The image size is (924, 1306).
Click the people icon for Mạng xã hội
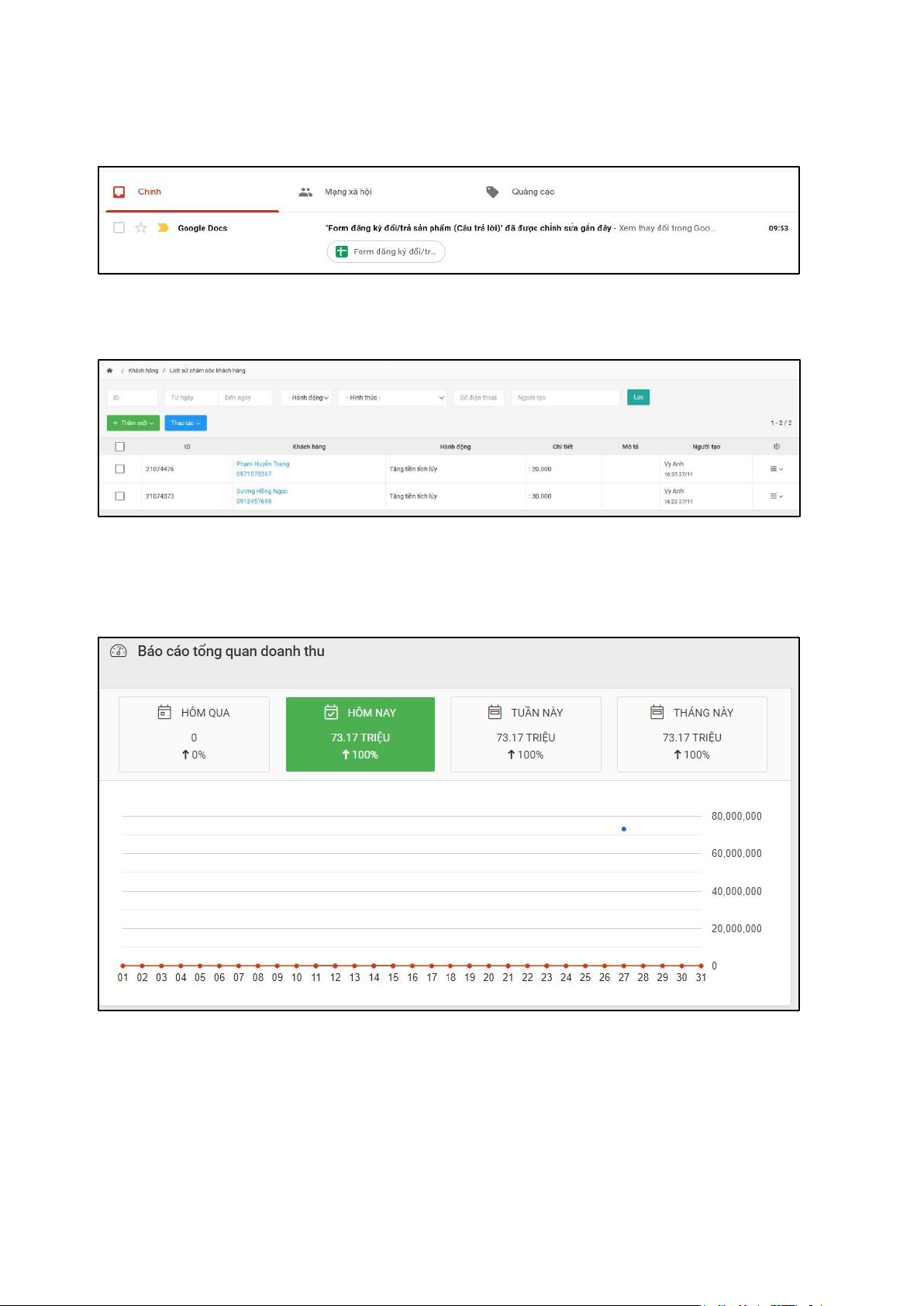pos(305,192)
